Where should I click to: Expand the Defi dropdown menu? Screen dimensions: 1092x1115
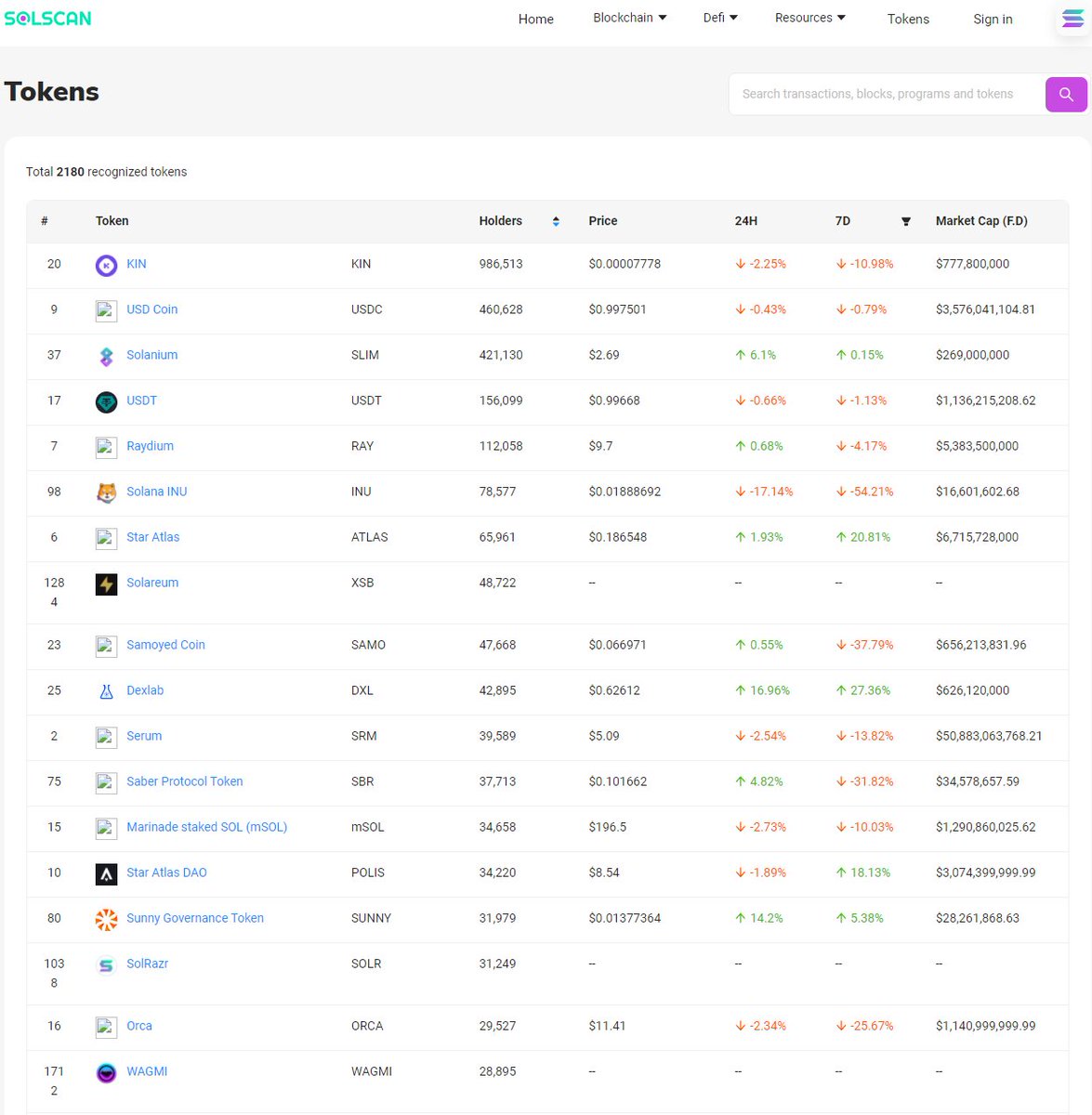(x=720, y=18)
